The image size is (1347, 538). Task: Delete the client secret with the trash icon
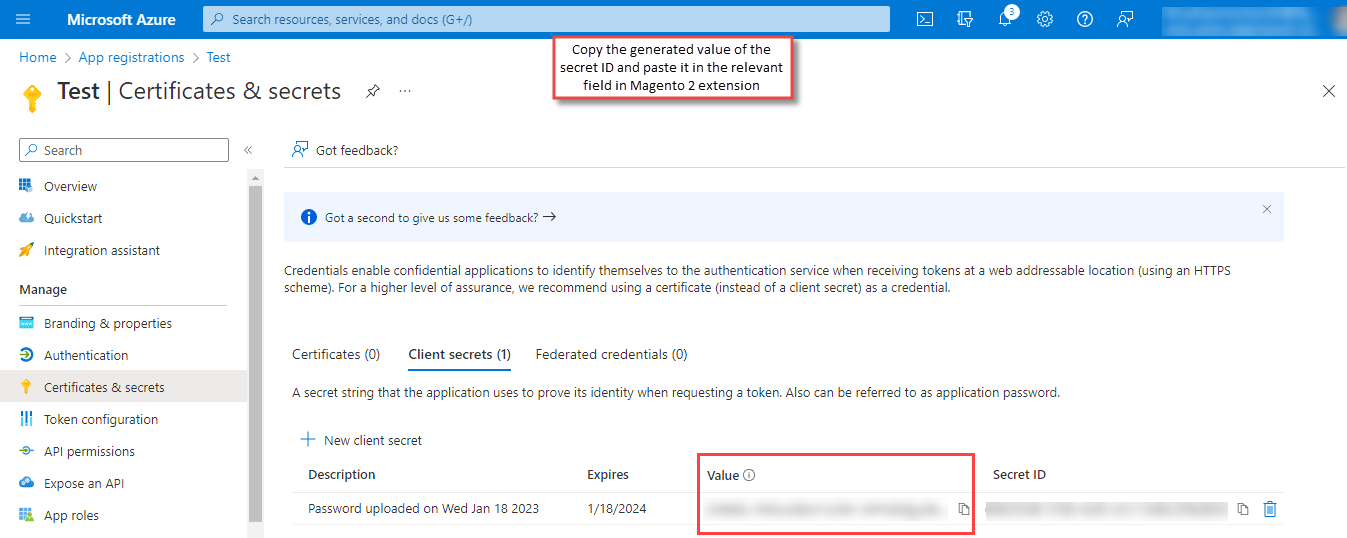coord(1270,509)
